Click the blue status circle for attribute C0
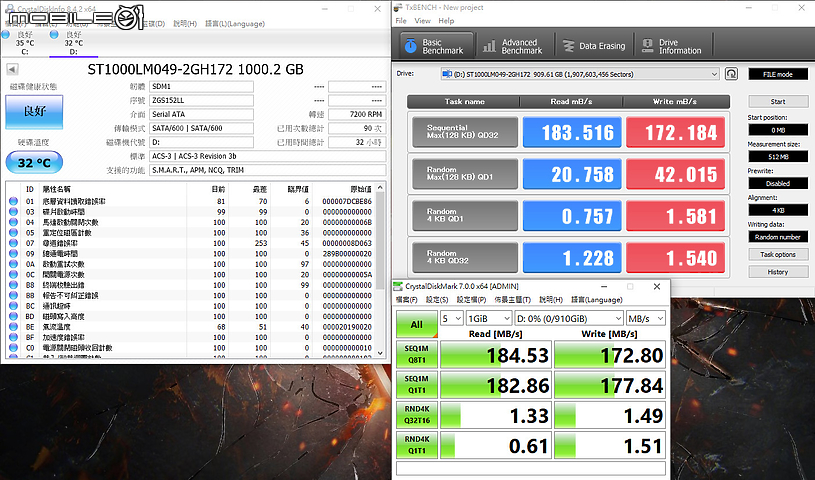The width and height of the screenshot is (815, 480). 14,347
